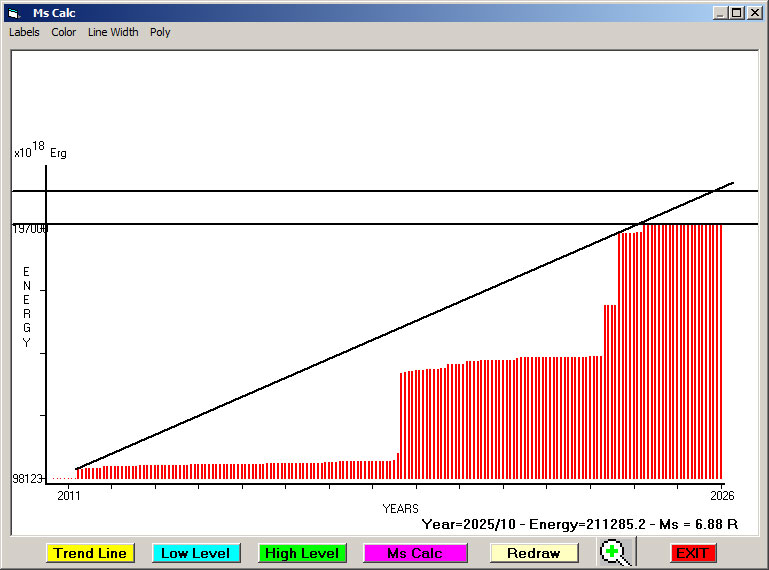Click the Year/Energy/Ms status readout text

pyautogui.click(x=579, y=523)
